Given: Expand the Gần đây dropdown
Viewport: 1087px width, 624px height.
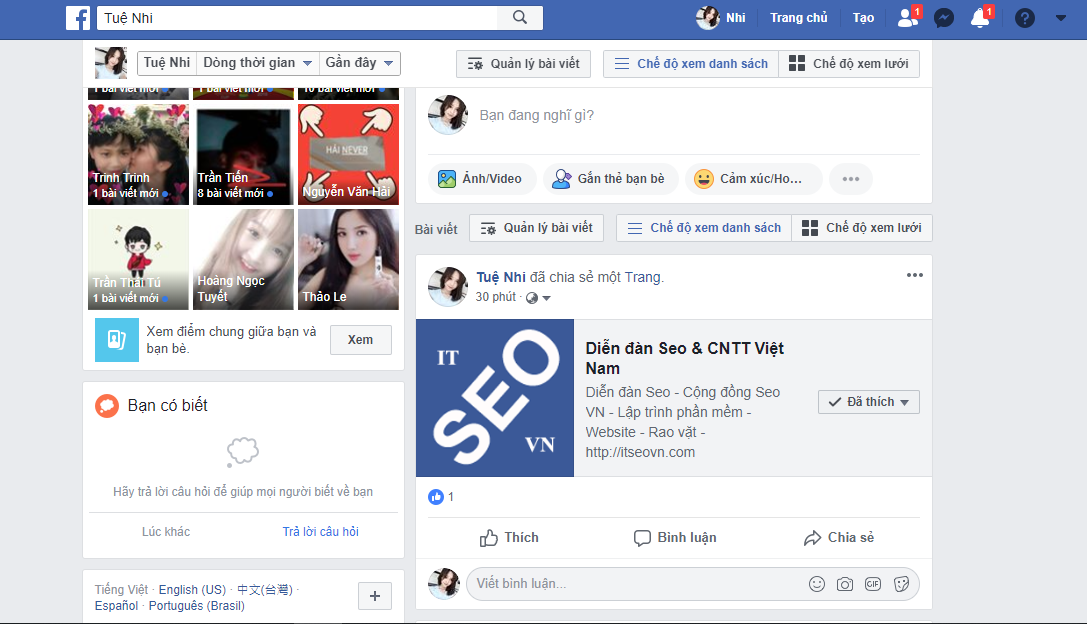Looking at the screenshot, I should tap(360, 63).
